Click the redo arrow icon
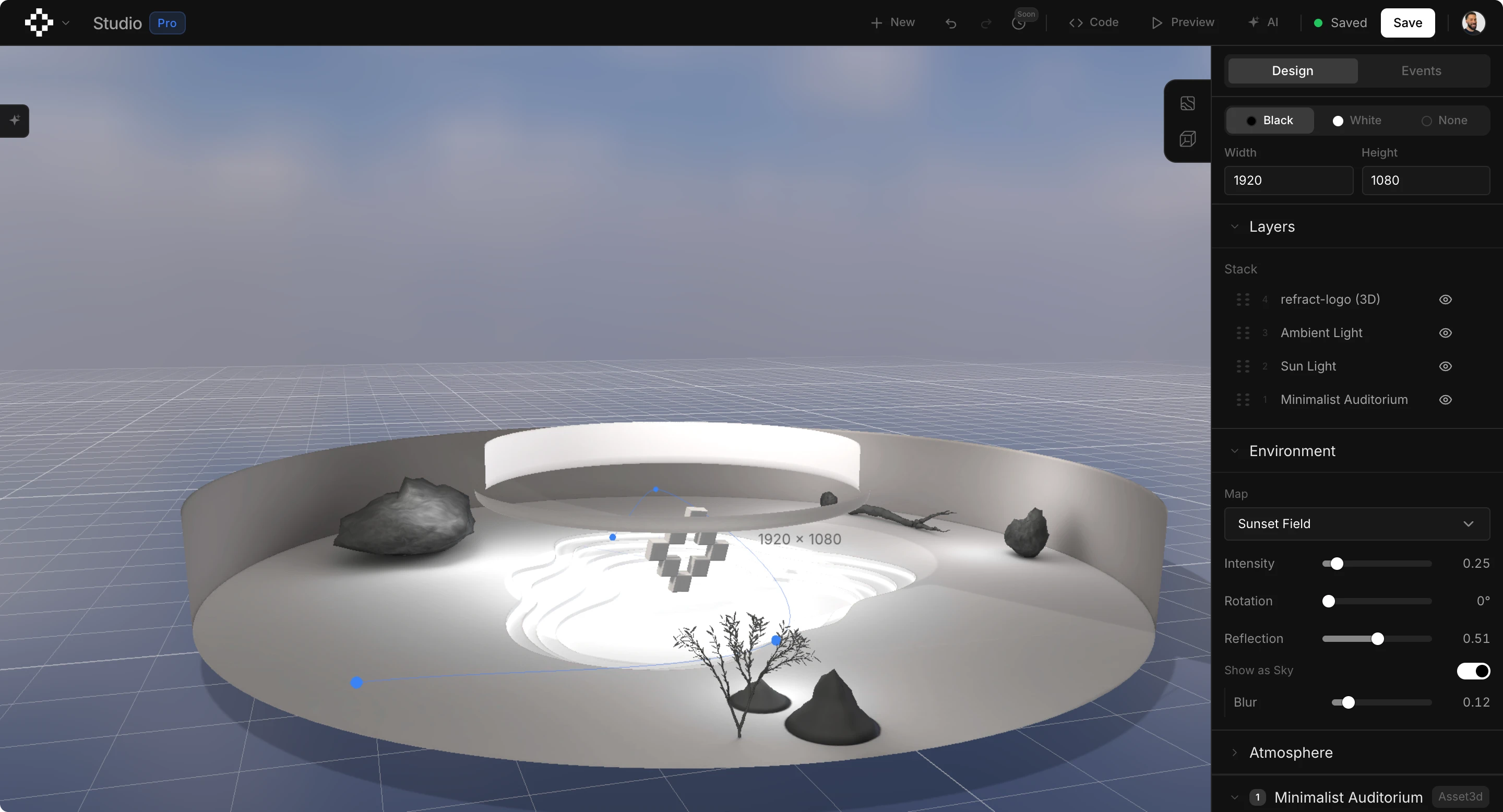Screen dimensions: 1503x812 click(985, 23)
